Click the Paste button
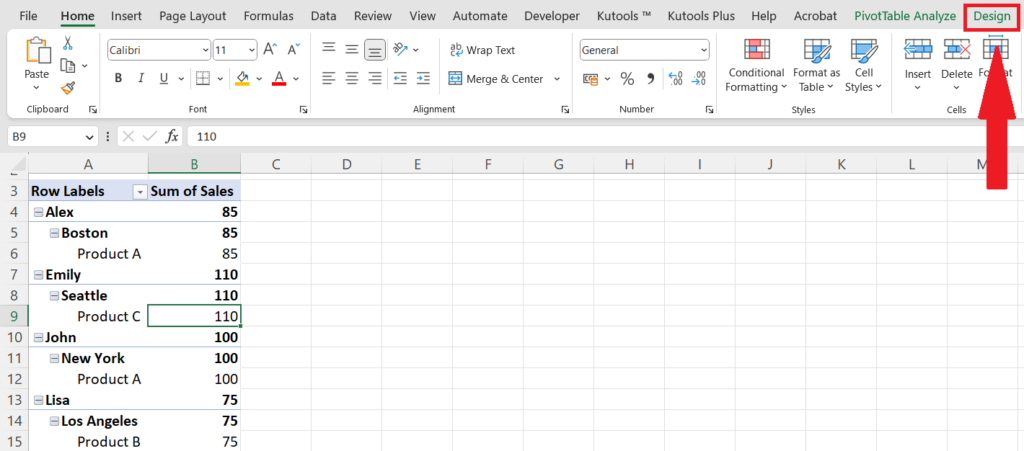1024x451 pixels. [36, 59]
